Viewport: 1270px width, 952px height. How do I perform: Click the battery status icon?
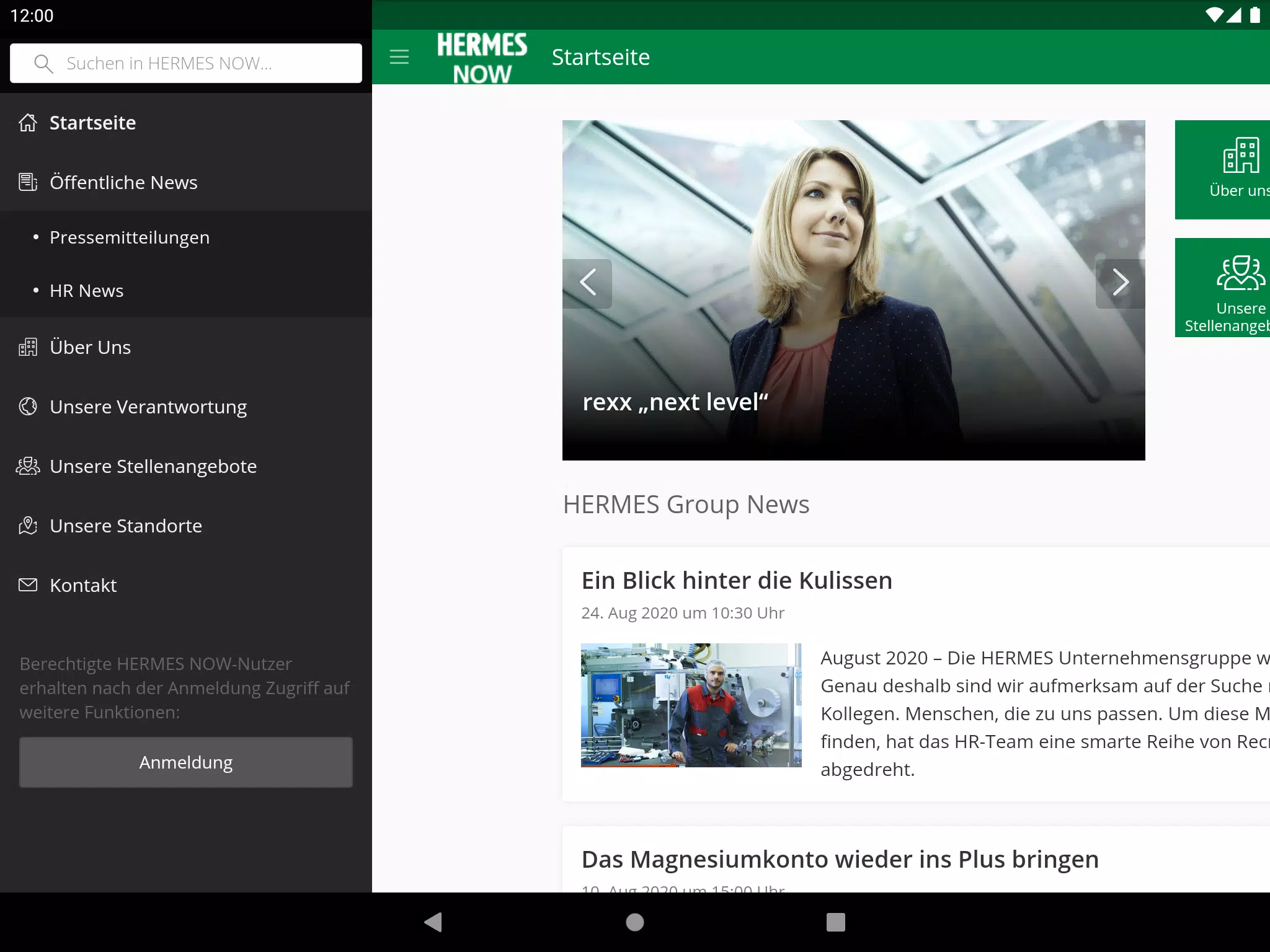(x=1254, y=15)
